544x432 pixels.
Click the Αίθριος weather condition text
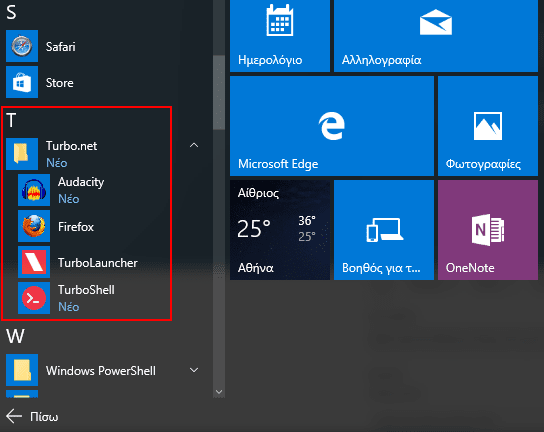click(x=258, y=193)
